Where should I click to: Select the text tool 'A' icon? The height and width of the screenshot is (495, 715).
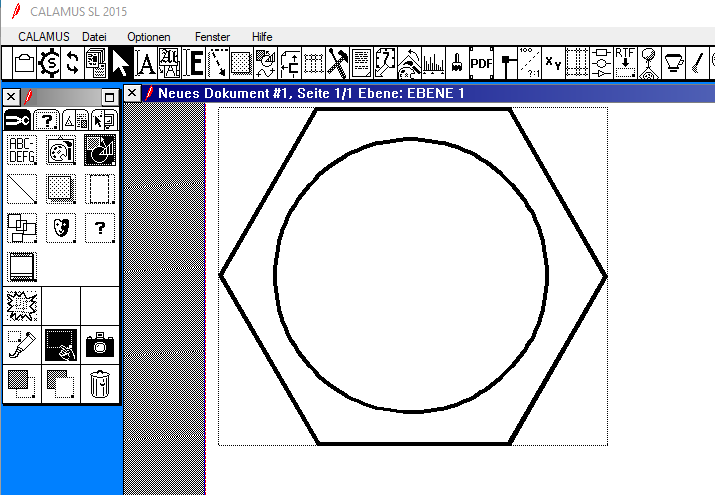coord(146,62)
